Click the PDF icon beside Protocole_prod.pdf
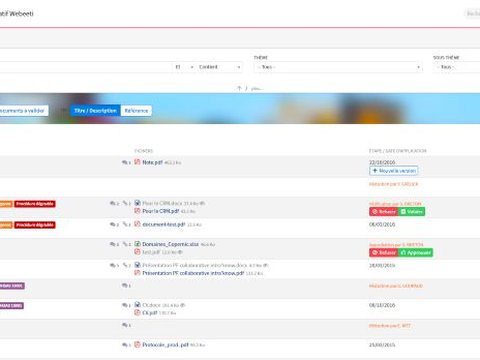Viewport: 480px width, 360px height. point(137,344)
